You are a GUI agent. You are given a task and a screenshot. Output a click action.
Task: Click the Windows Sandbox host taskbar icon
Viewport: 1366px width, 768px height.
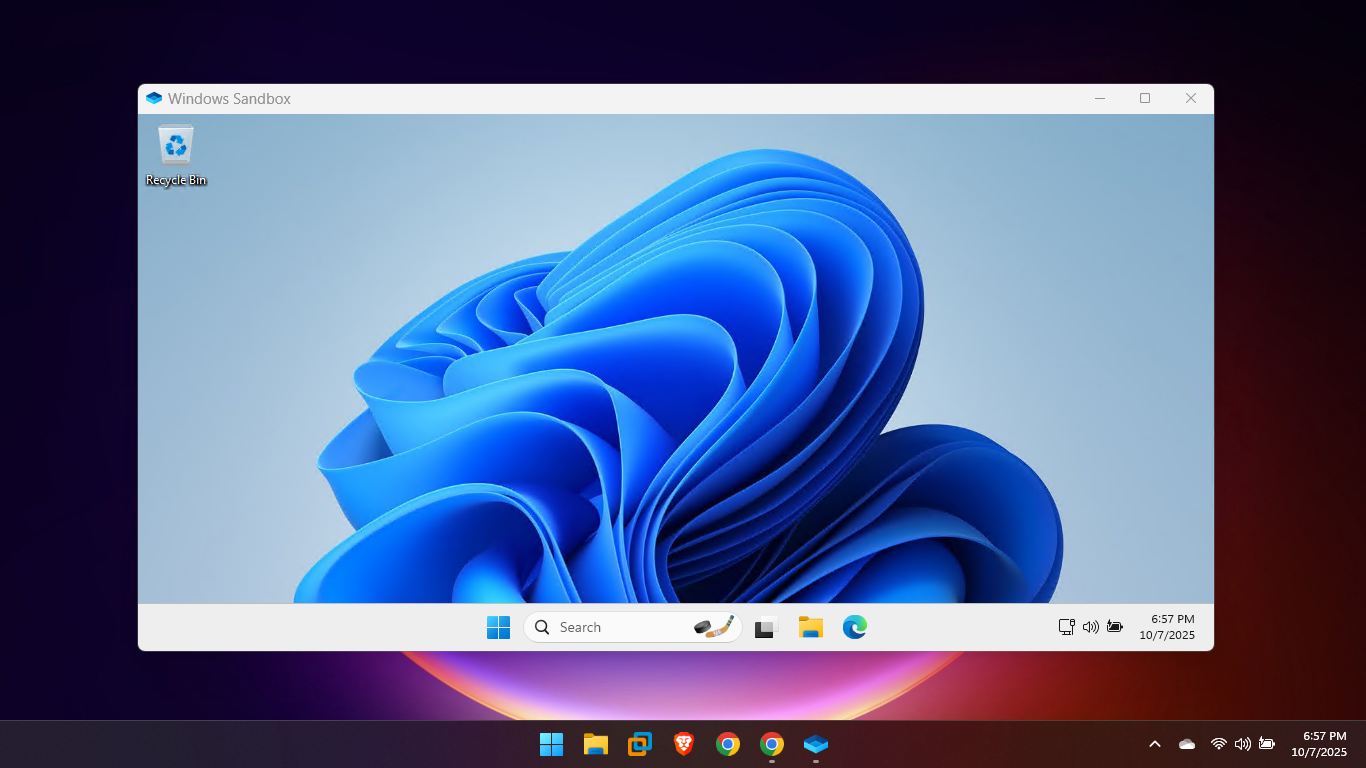point(816,744)
